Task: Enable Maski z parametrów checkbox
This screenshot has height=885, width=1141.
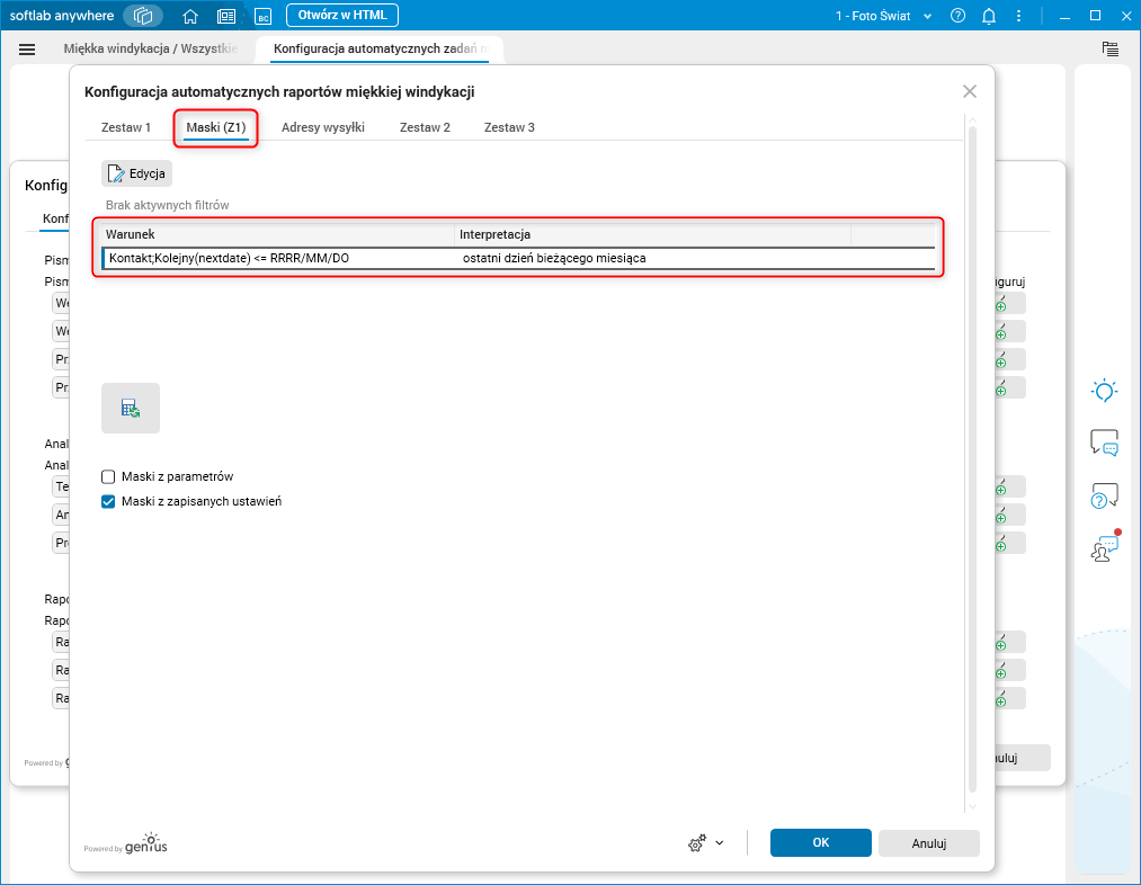Action: click(108, 477)
